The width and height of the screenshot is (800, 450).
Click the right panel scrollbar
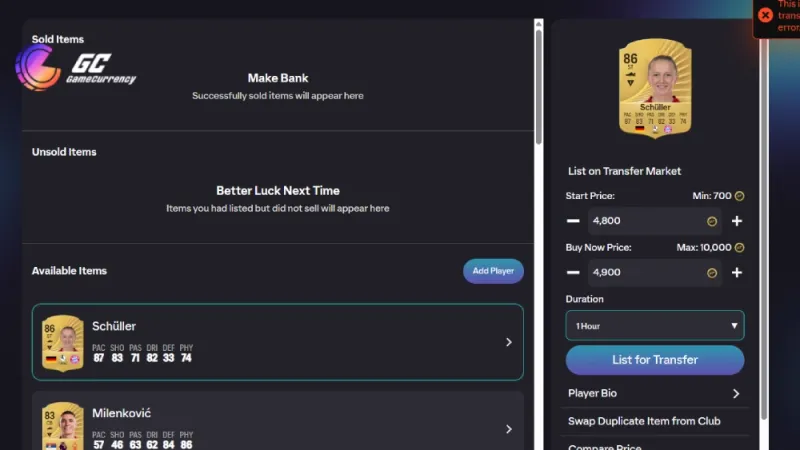[x=764, y=230]
